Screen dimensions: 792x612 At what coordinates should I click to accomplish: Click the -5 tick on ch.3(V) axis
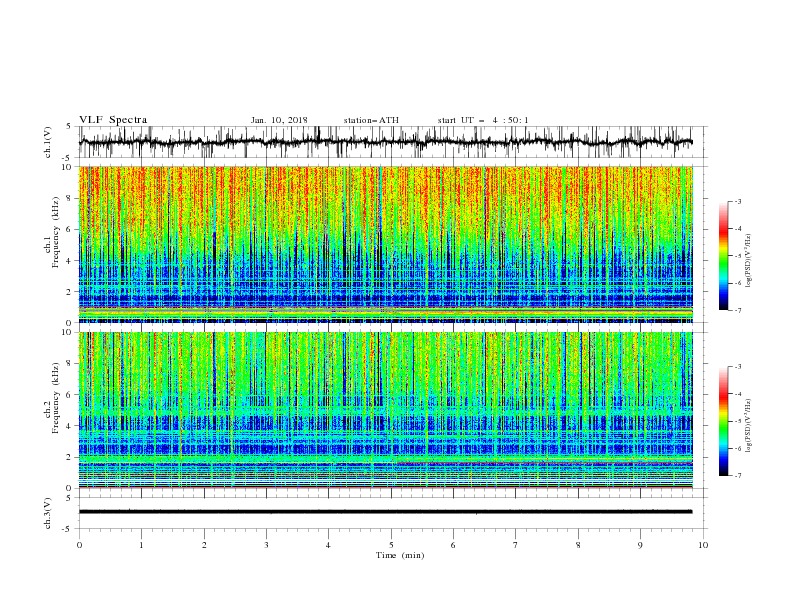click(x=68, y=529)
